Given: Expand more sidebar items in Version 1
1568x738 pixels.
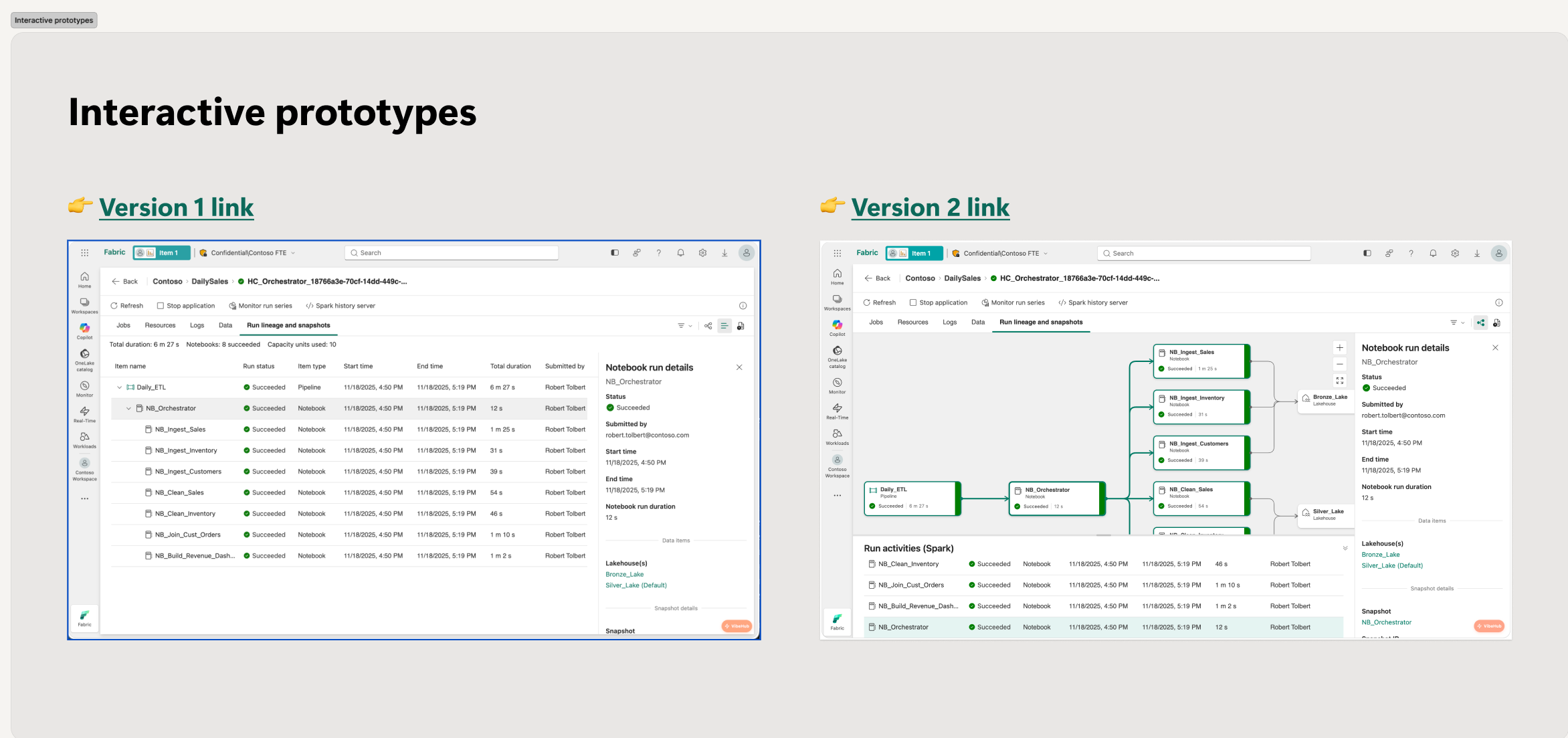Looking at the screenshot, I should pyautogui.click(x=85, y=498).
